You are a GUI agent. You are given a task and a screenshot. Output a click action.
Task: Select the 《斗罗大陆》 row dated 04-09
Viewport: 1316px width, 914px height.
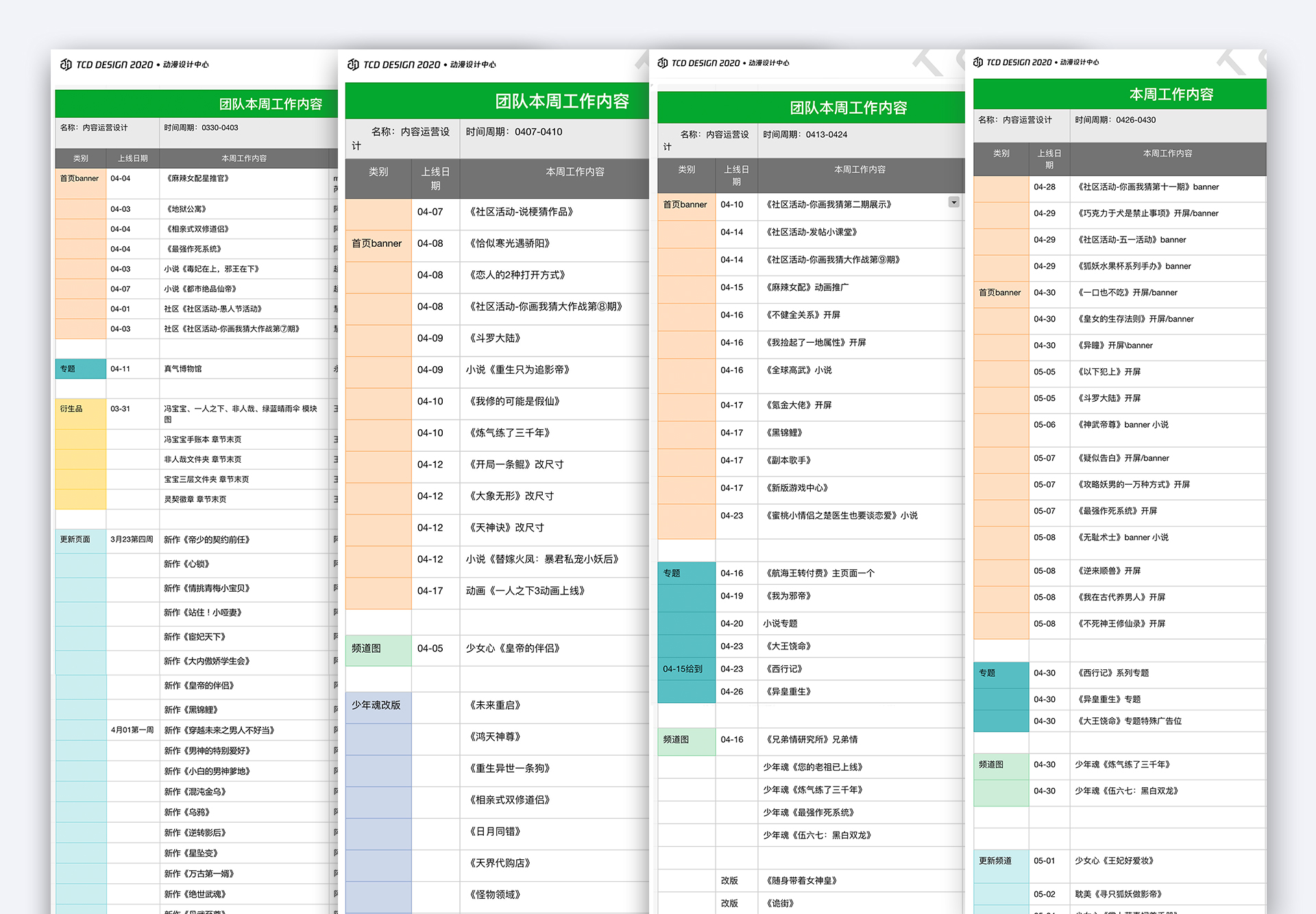(495, 339)
